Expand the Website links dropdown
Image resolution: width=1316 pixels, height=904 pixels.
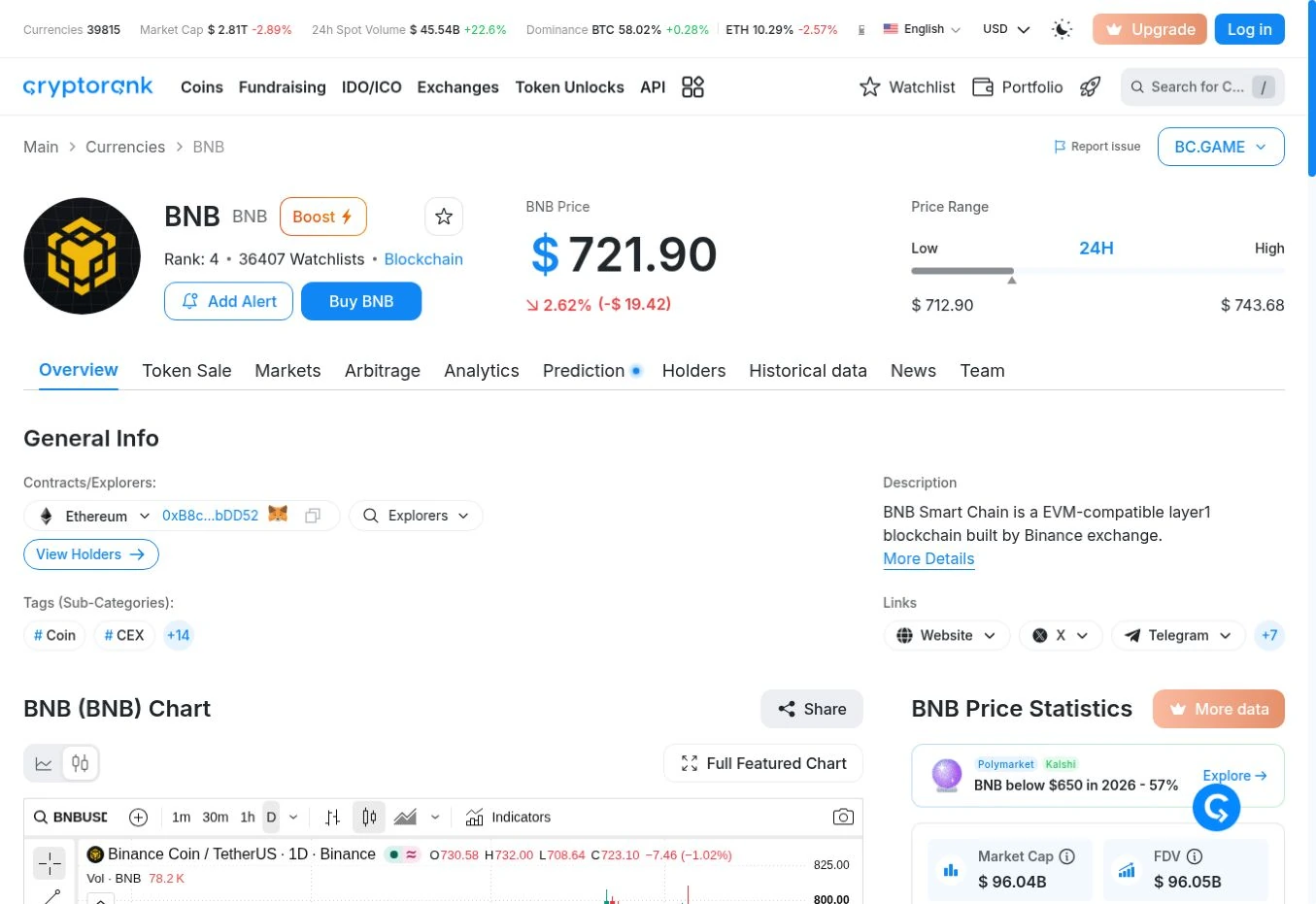pyautogui.click(x=947, y=636)
